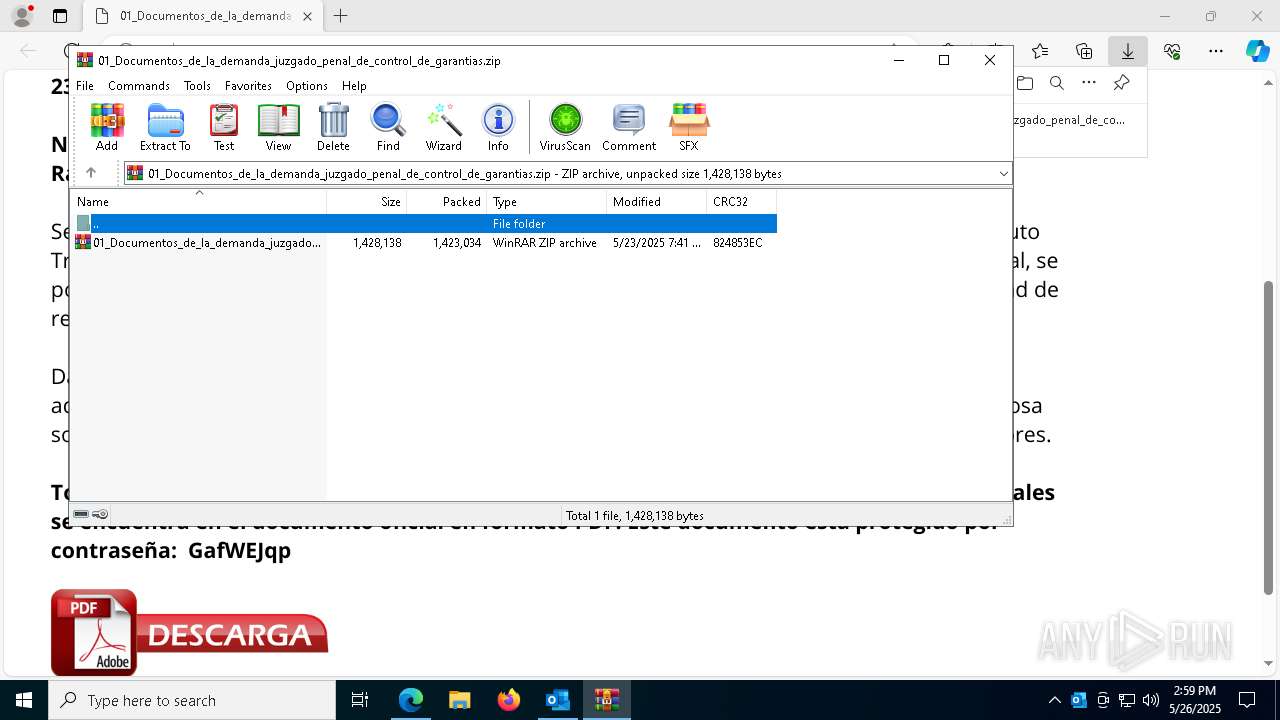Sort by Size column header
This screenshot has width=1280, height=720.
[367, 201]
